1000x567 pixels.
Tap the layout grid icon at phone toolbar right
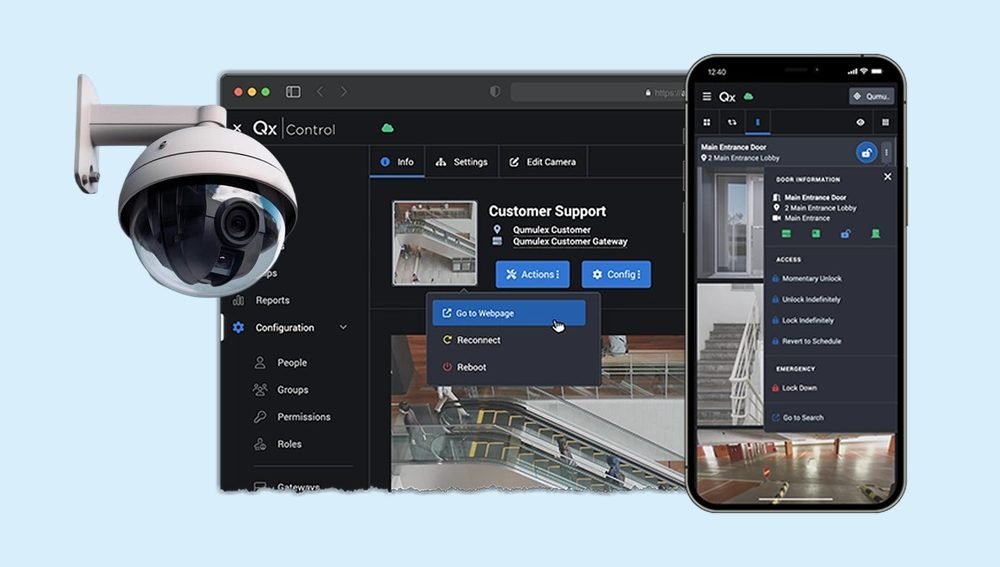[x=885, y=122]
